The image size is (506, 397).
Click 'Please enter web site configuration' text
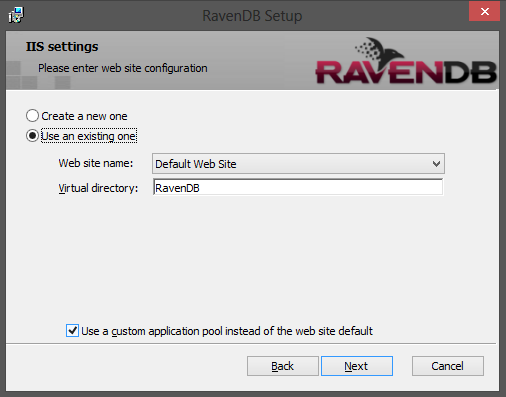123,68
